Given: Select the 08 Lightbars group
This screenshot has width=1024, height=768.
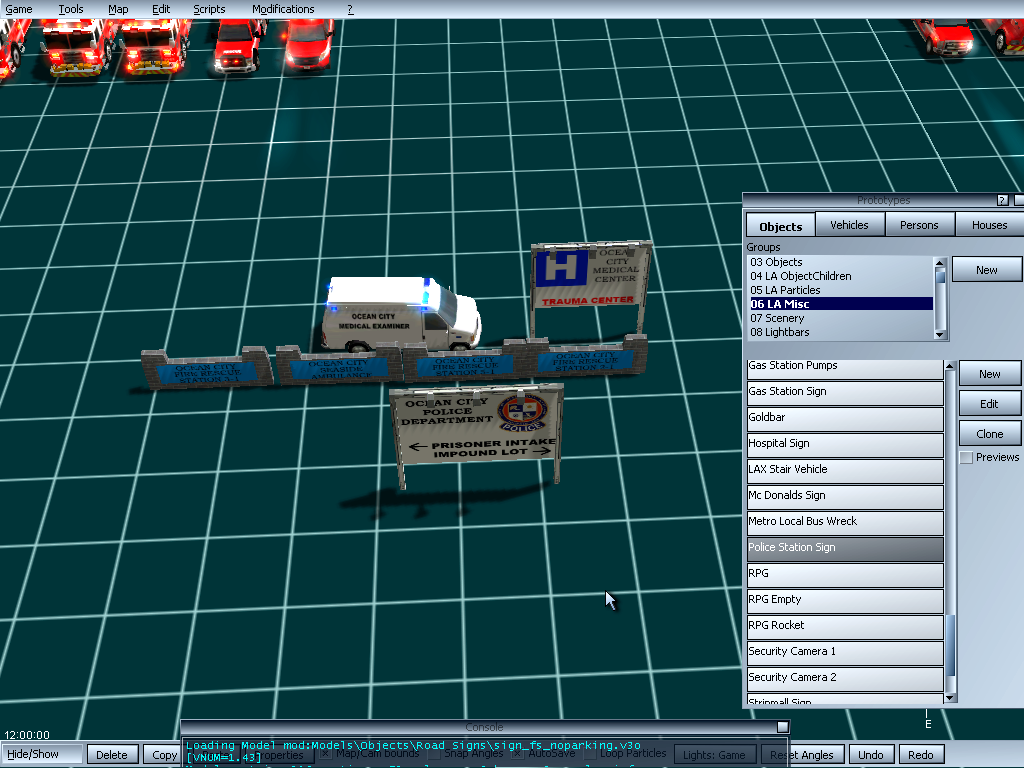Looking at the screenshot, I should pyautogui.click(x=841, y=332).
